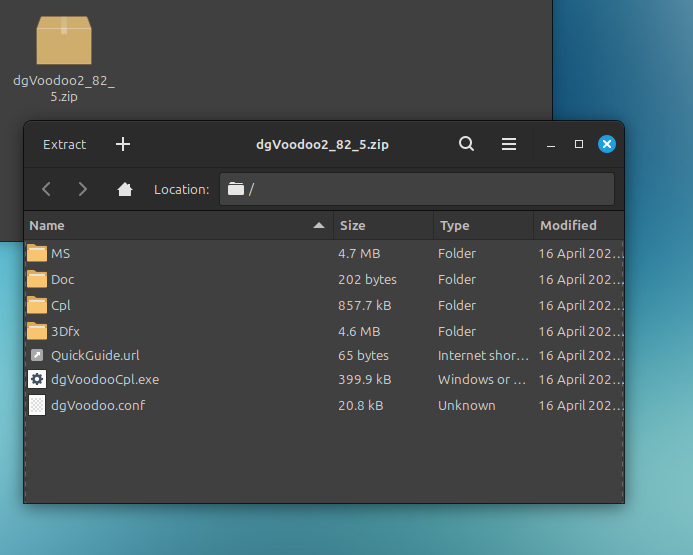
Task: Click the '202 bytes' size cell
Action: pyautogui.click(x=367, y=280)
